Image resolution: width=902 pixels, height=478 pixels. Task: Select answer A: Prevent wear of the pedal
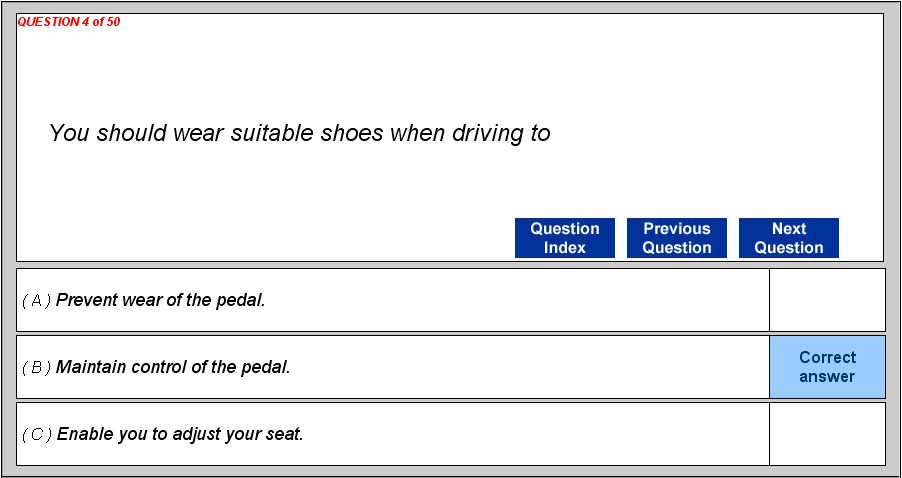pyautogui.click(x=161, y=300)
